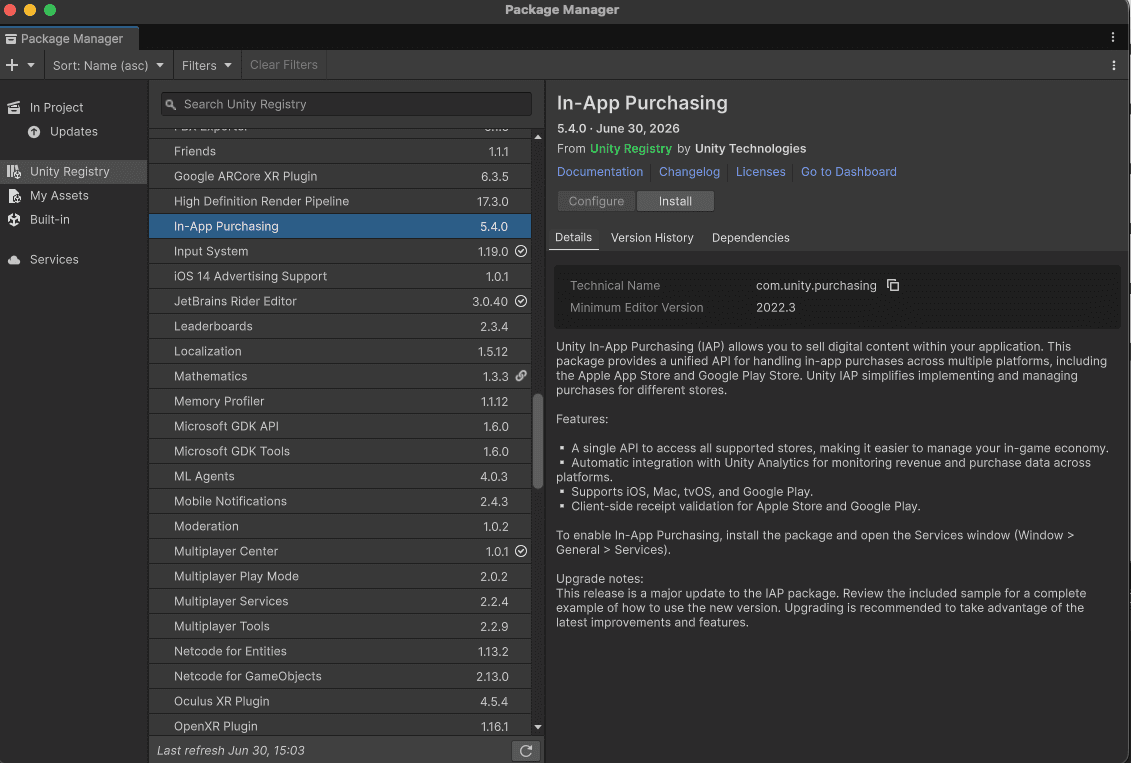This screenshot has width=1131, height=763.
Task: Select the Localization package row
Action: pyautogui.click(x=340, y=351)
